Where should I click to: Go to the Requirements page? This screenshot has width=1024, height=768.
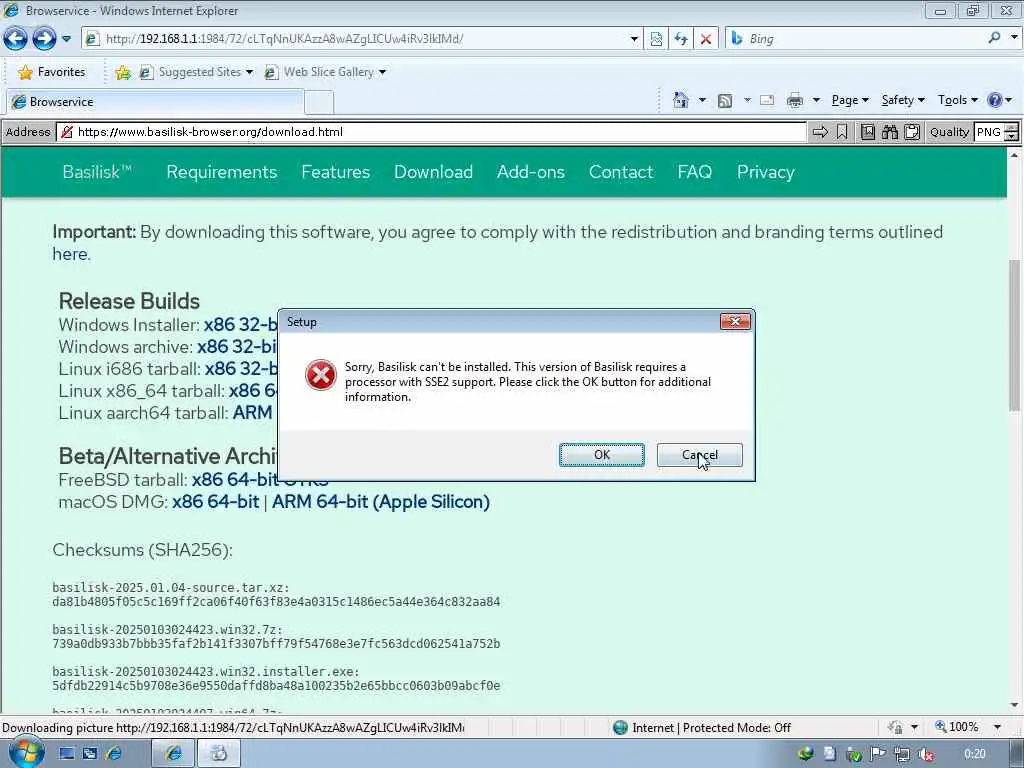click(221, 172)
